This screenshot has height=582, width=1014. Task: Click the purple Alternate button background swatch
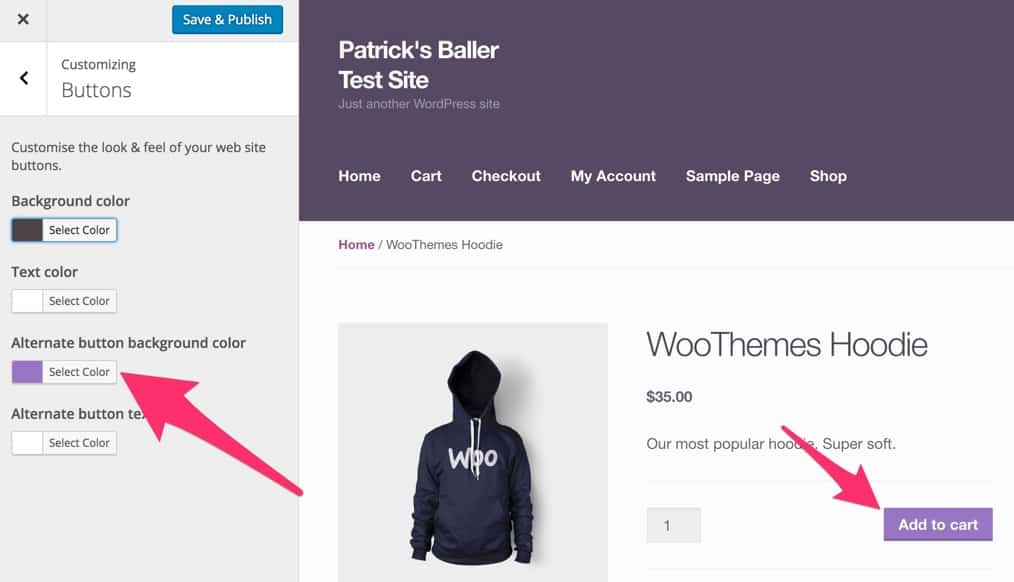26,371
